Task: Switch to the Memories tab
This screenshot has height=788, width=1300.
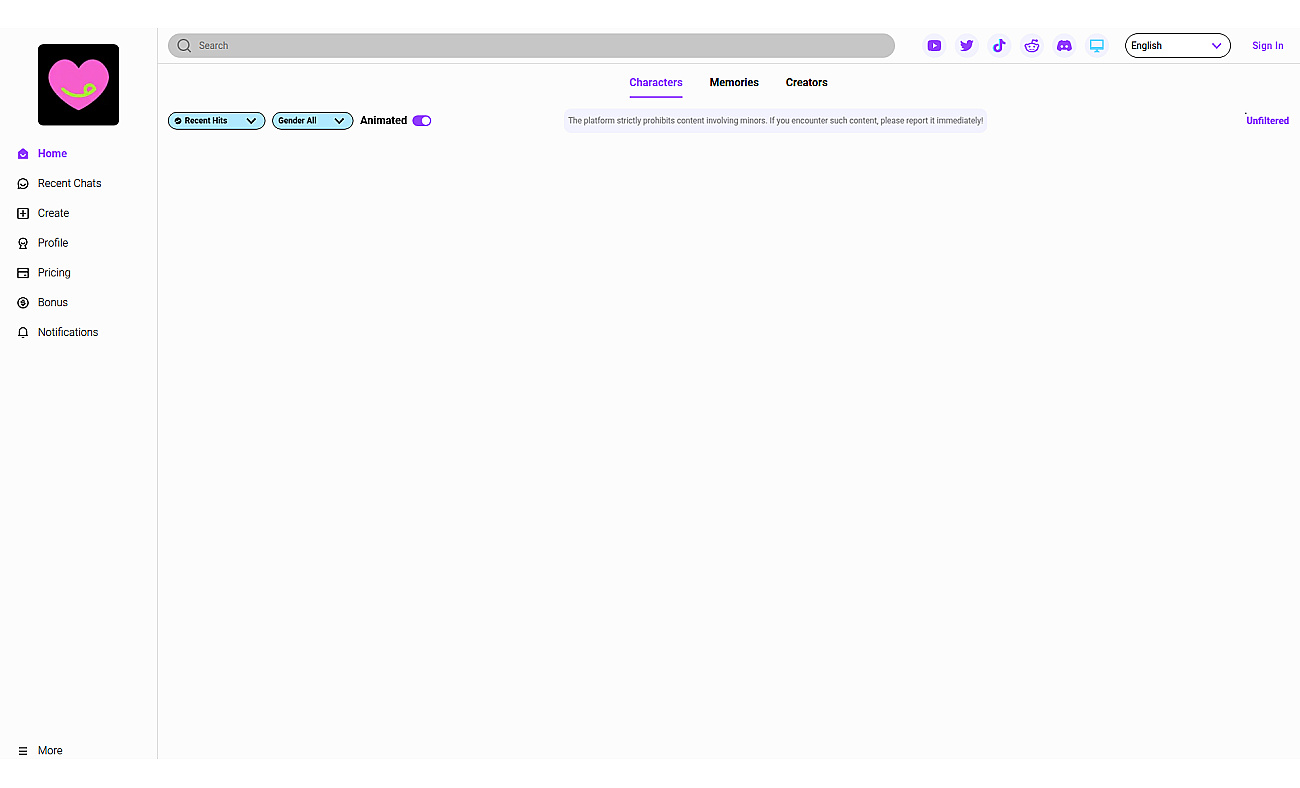Action: (x=734, y=83)
